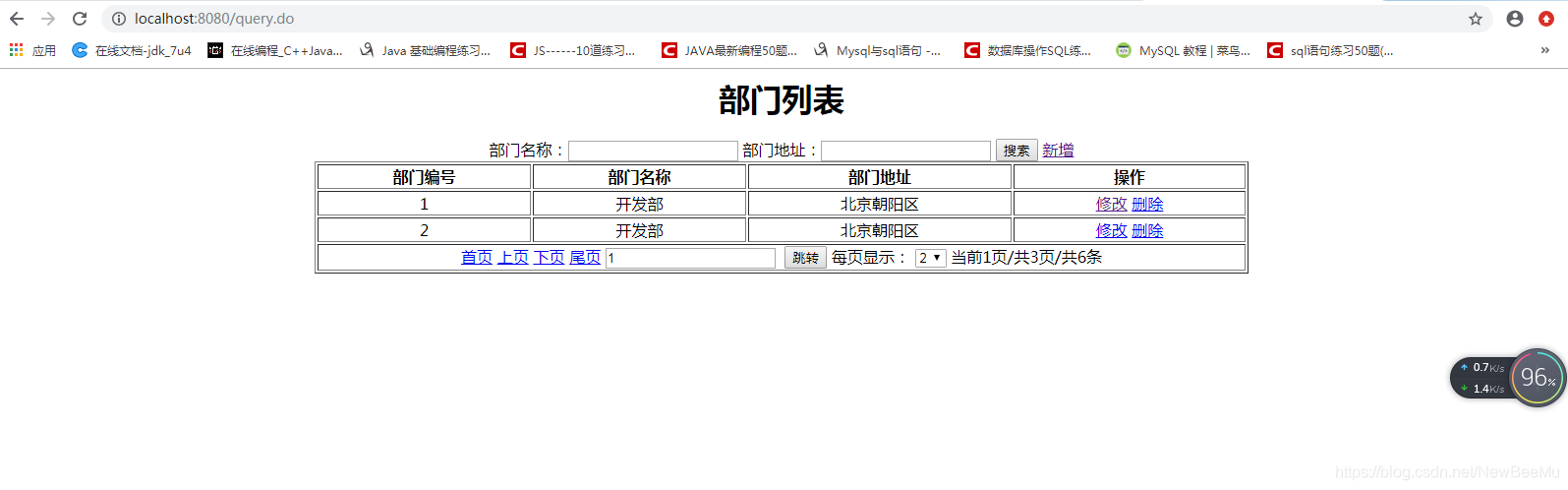Open bookmark Mysql与sql语句

(x=877, y=50)
